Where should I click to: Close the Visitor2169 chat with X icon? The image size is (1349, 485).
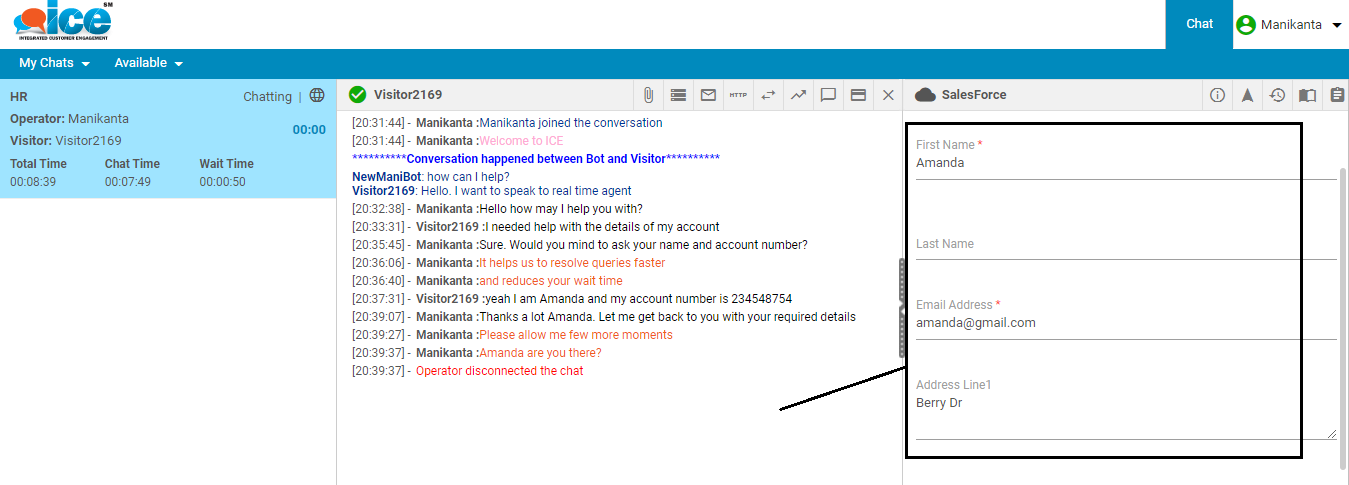tap(888, 95)
